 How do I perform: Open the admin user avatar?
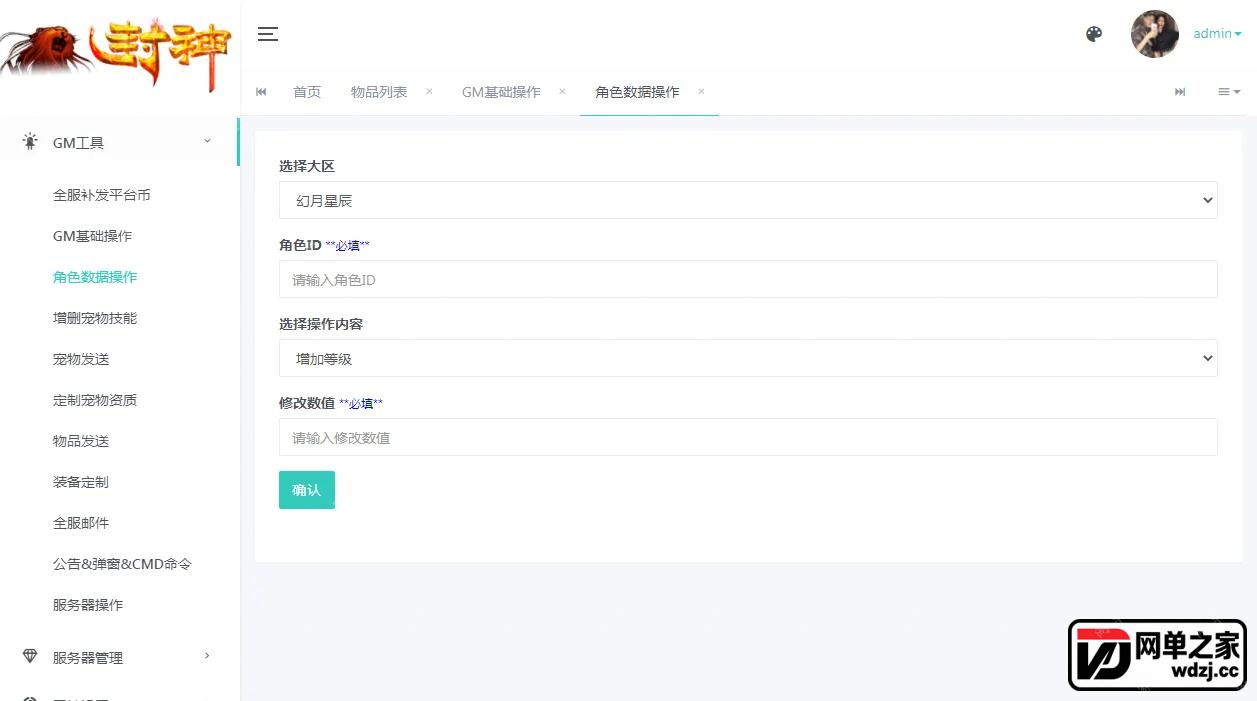point(1155,34)
